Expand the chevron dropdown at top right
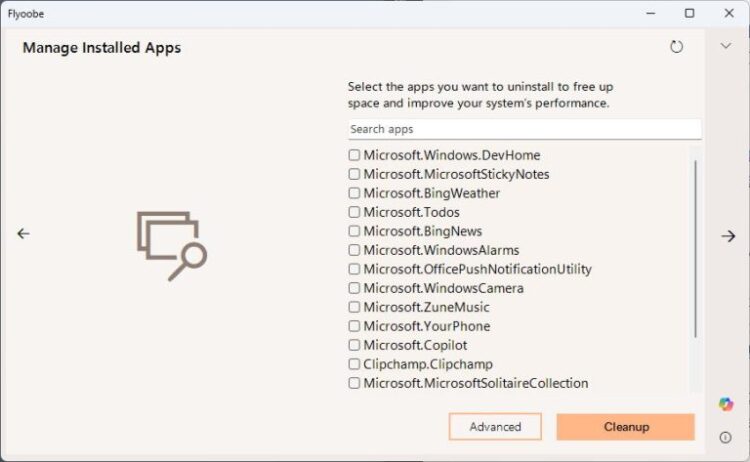 pyautogui.click(x=726, y=46)
